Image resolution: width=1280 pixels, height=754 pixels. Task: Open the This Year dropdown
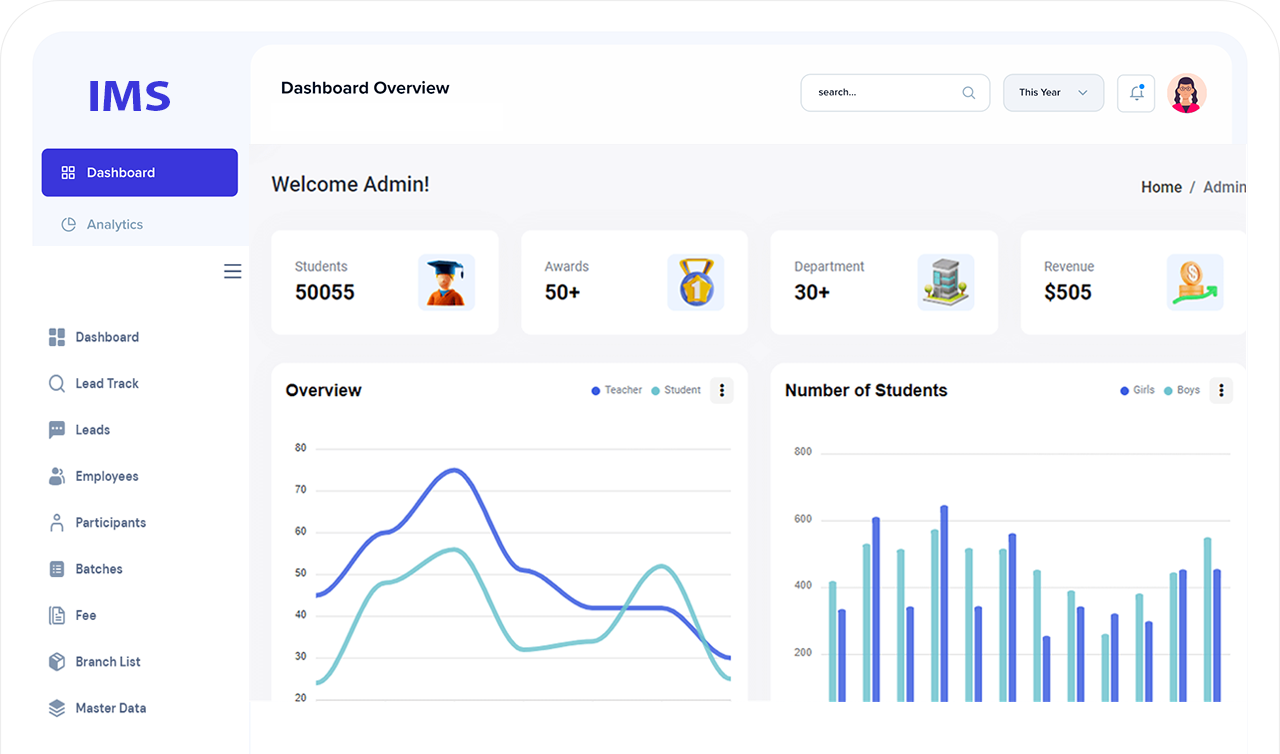[1053, 93]
